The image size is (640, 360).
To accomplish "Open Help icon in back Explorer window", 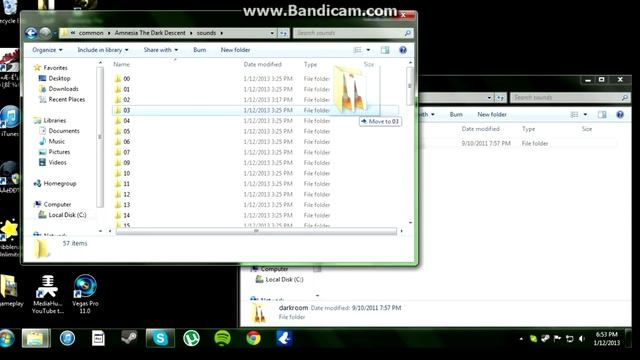I will (x=620, y=115).
